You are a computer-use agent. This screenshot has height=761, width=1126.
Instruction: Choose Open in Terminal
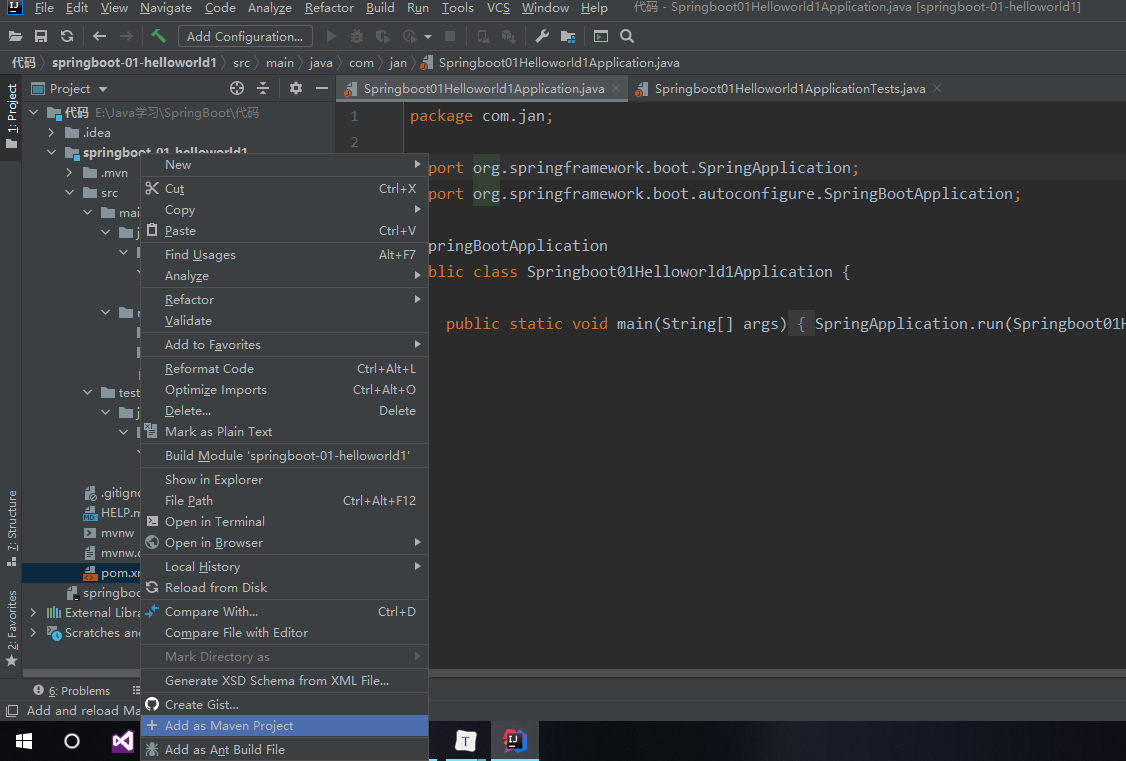[284, 522]
